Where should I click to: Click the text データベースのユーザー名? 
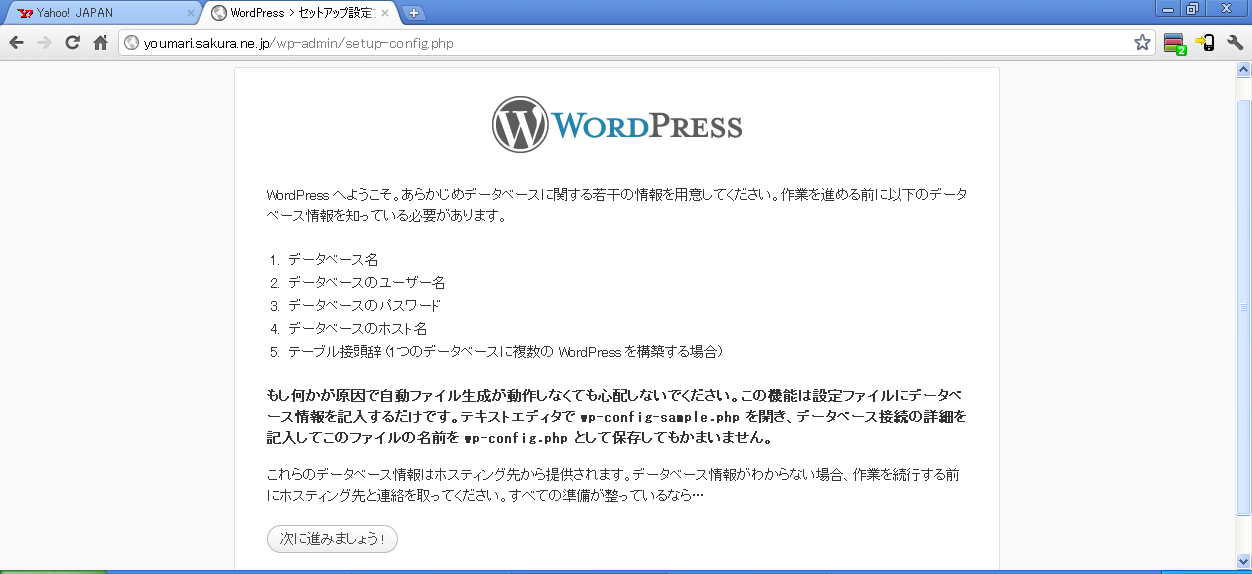click(366, 282)
